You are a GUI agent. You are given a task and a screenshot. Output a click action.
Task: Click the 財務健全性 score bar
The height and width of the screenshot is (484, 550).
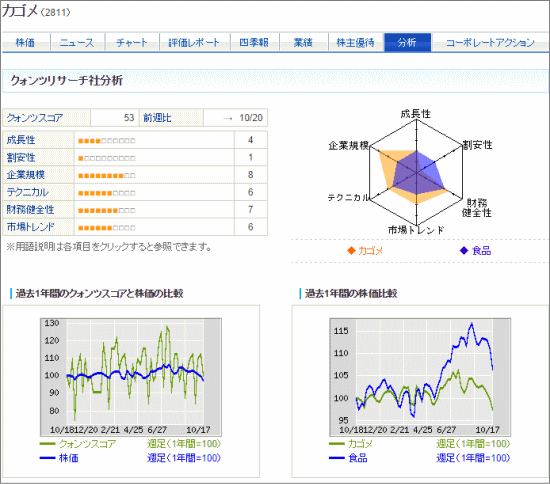(x=107, y=211)
